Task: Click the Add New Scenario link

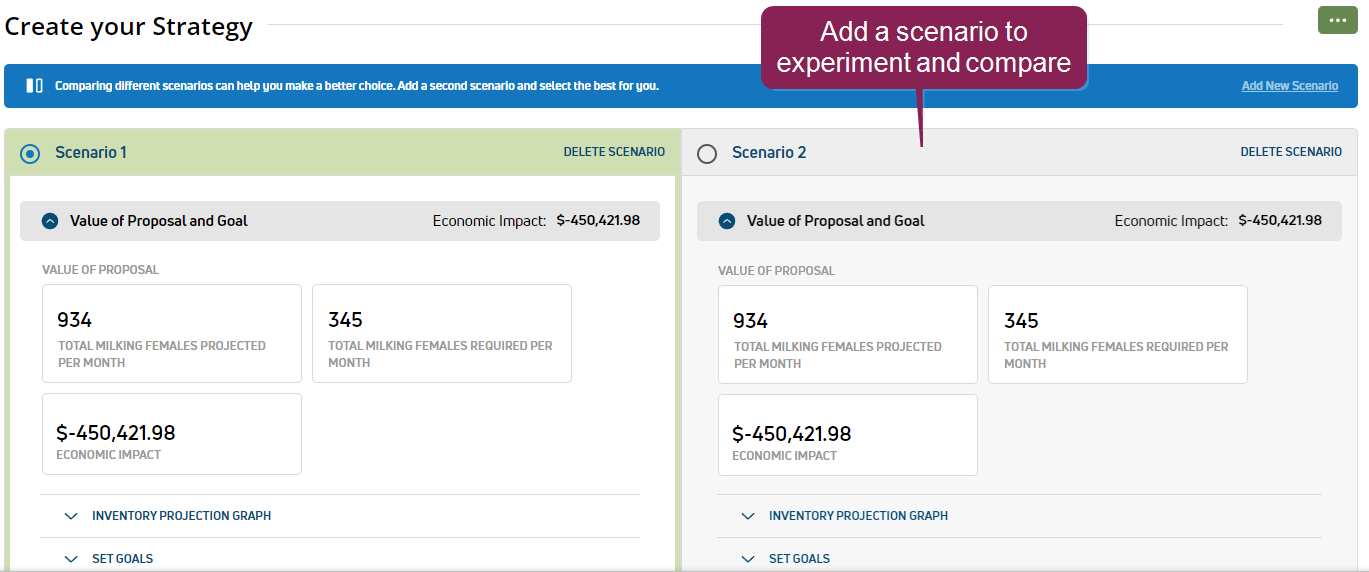Action: click(1289, 86)
